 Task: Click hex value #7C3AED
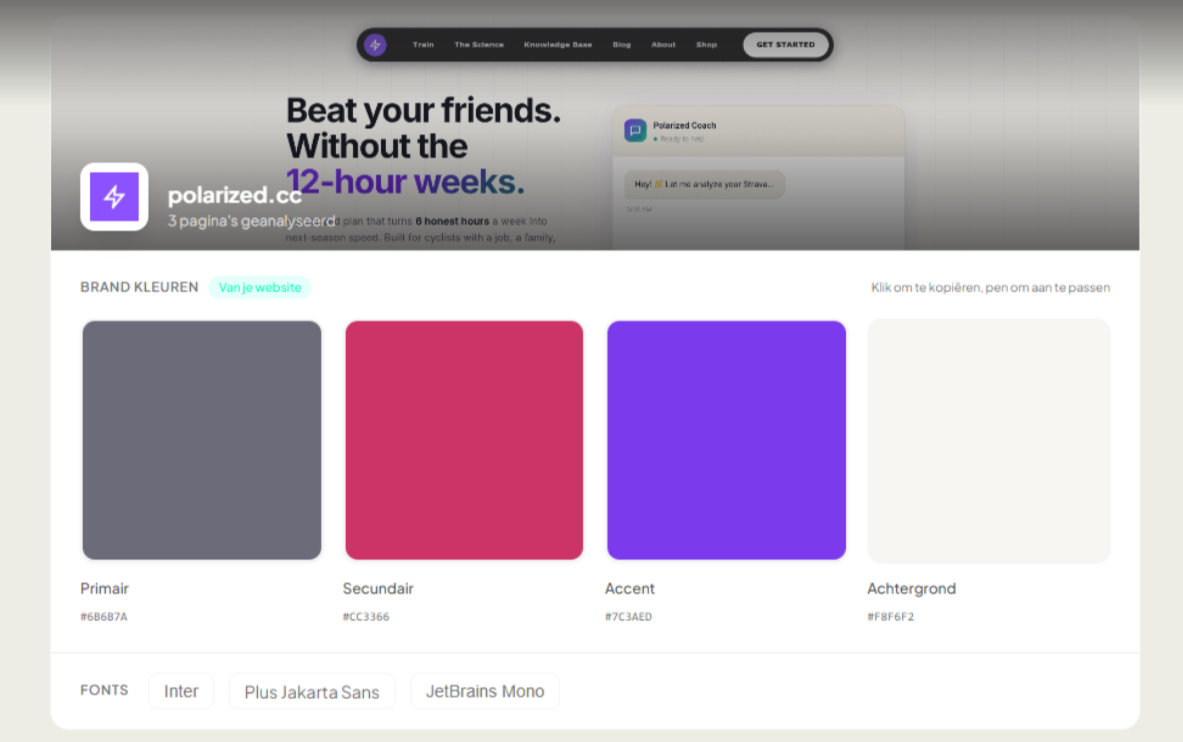coord(628,617)
